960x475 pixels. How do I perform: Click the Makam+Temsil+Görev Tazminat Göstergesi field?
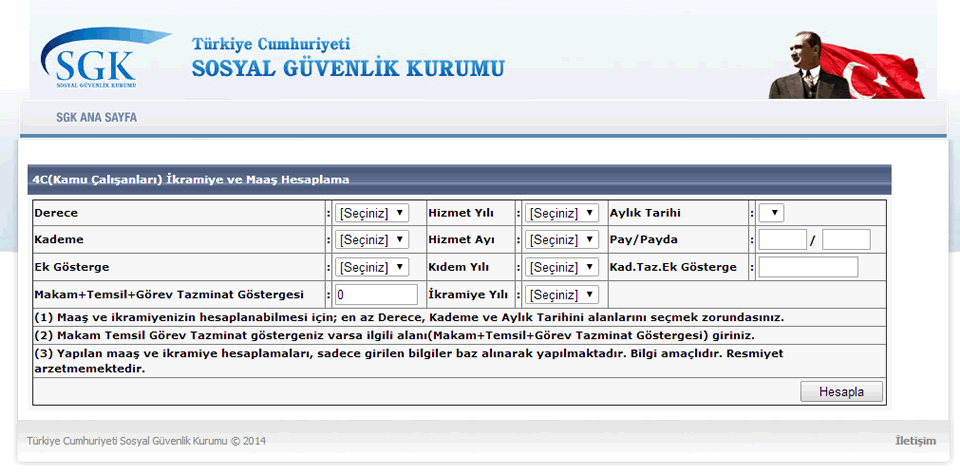click(376, 294)
